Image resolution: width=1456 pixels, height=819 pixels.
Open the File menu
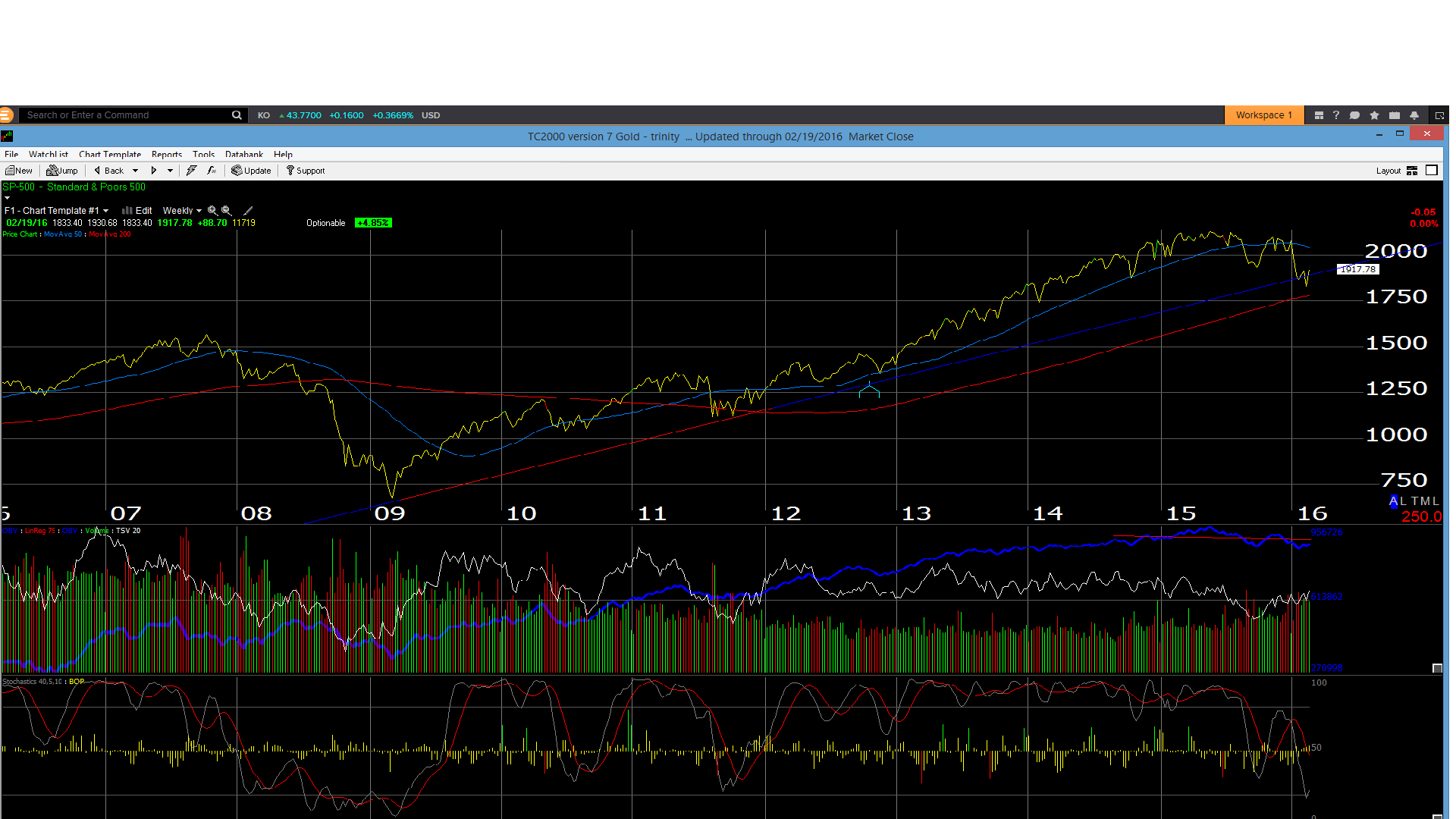[x=11, y=154]
